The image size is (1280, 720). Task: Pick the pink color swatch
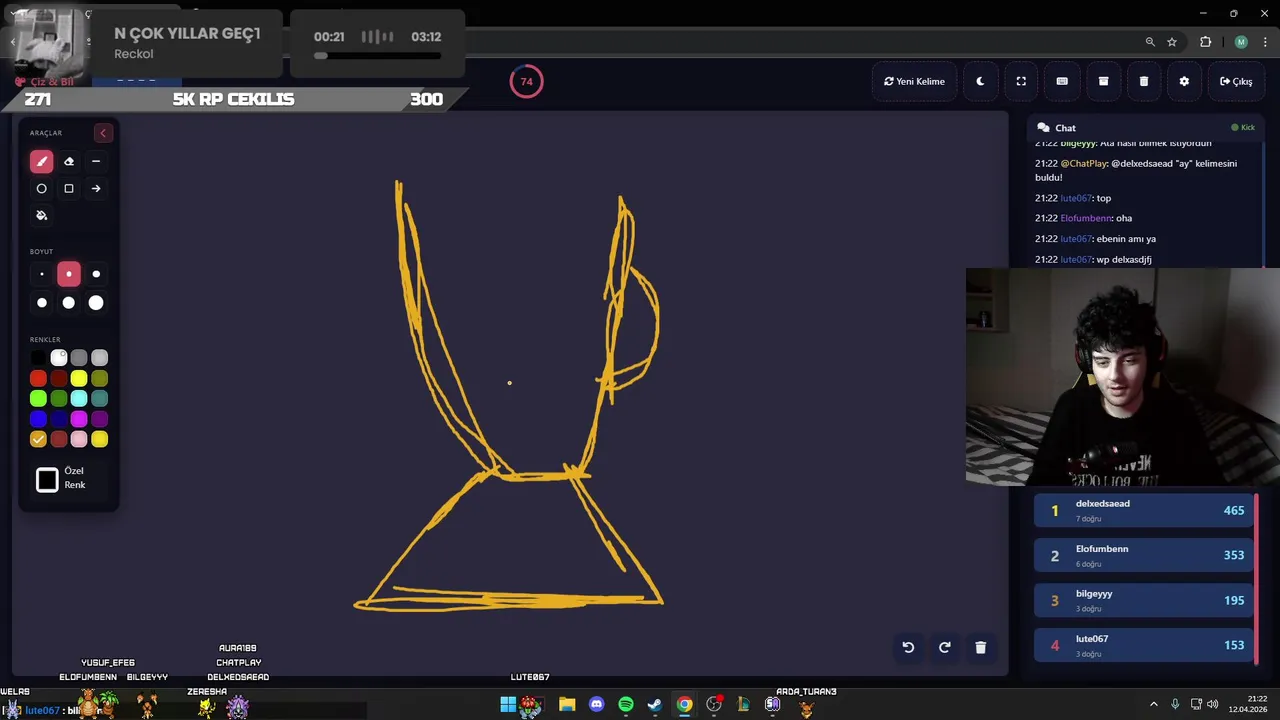coord(79,439)
